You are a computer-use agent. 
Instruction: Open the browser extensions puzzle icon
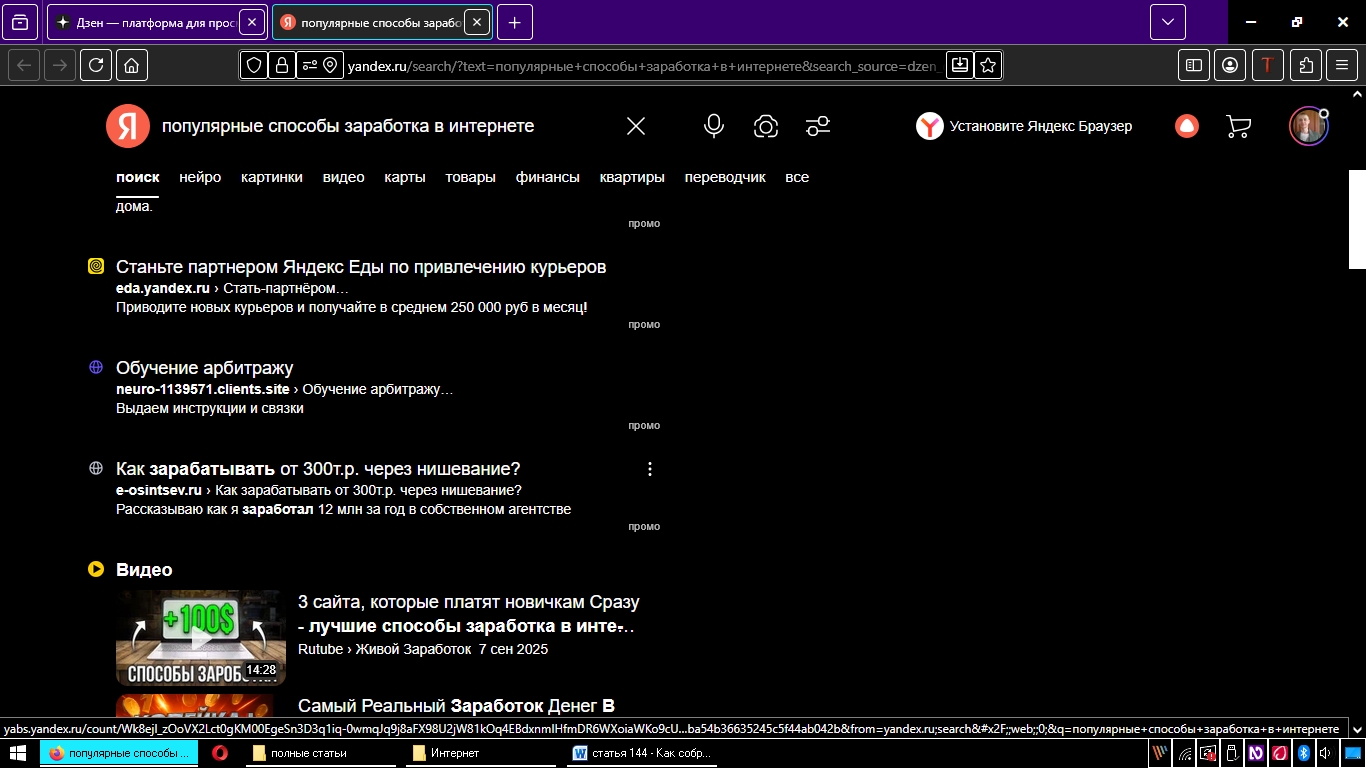[x=1305, y=65]
